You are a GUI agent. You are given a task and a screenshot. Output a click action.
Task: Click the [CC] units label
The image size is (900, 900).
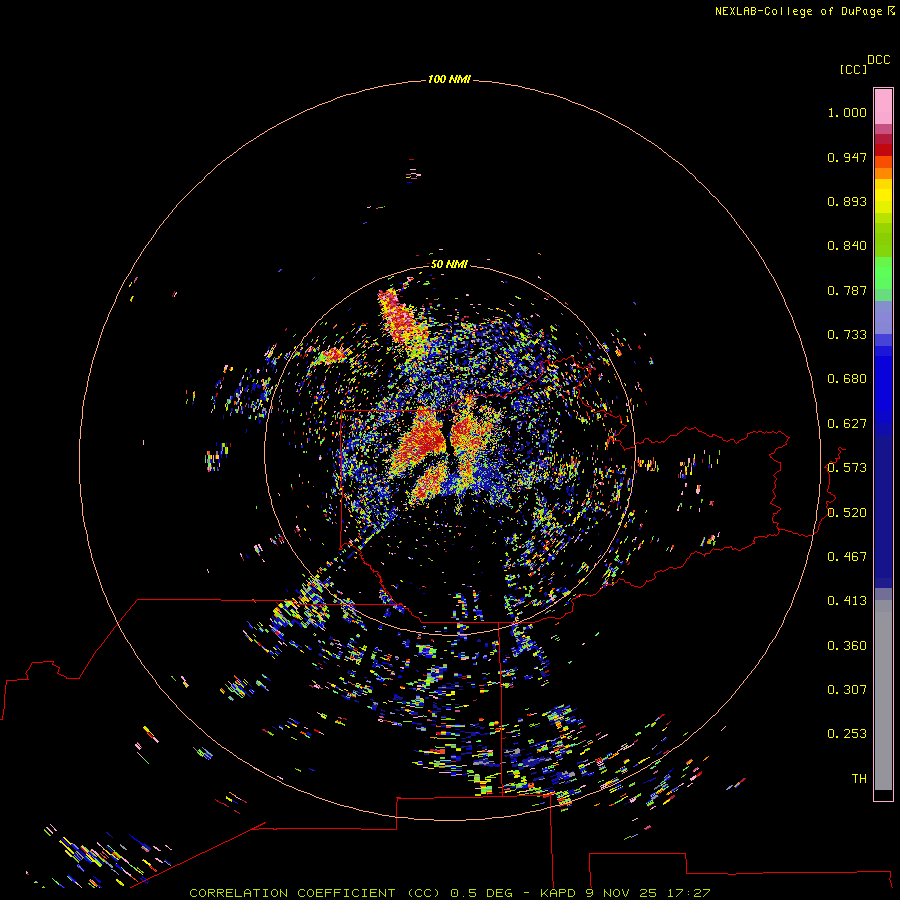click(x=853, y=70)
